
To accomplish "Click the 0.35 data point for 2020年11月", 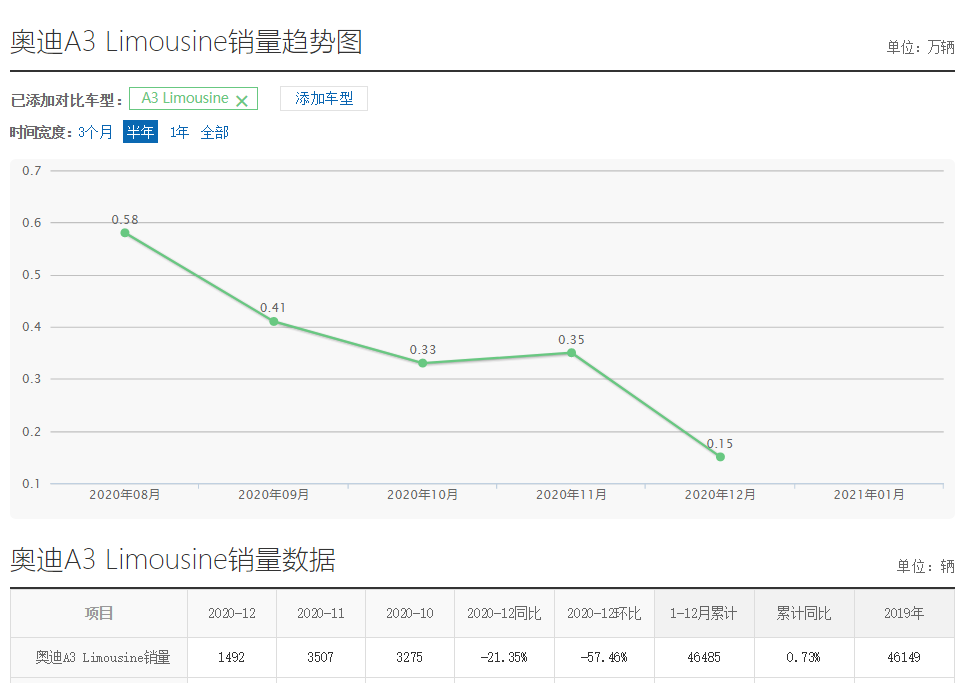I will [572, 353].
